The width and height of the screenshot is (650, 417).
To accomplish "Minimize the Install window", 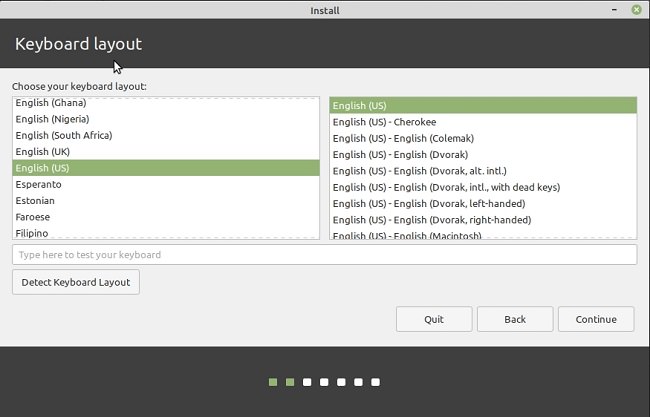I will click(614, 10).
